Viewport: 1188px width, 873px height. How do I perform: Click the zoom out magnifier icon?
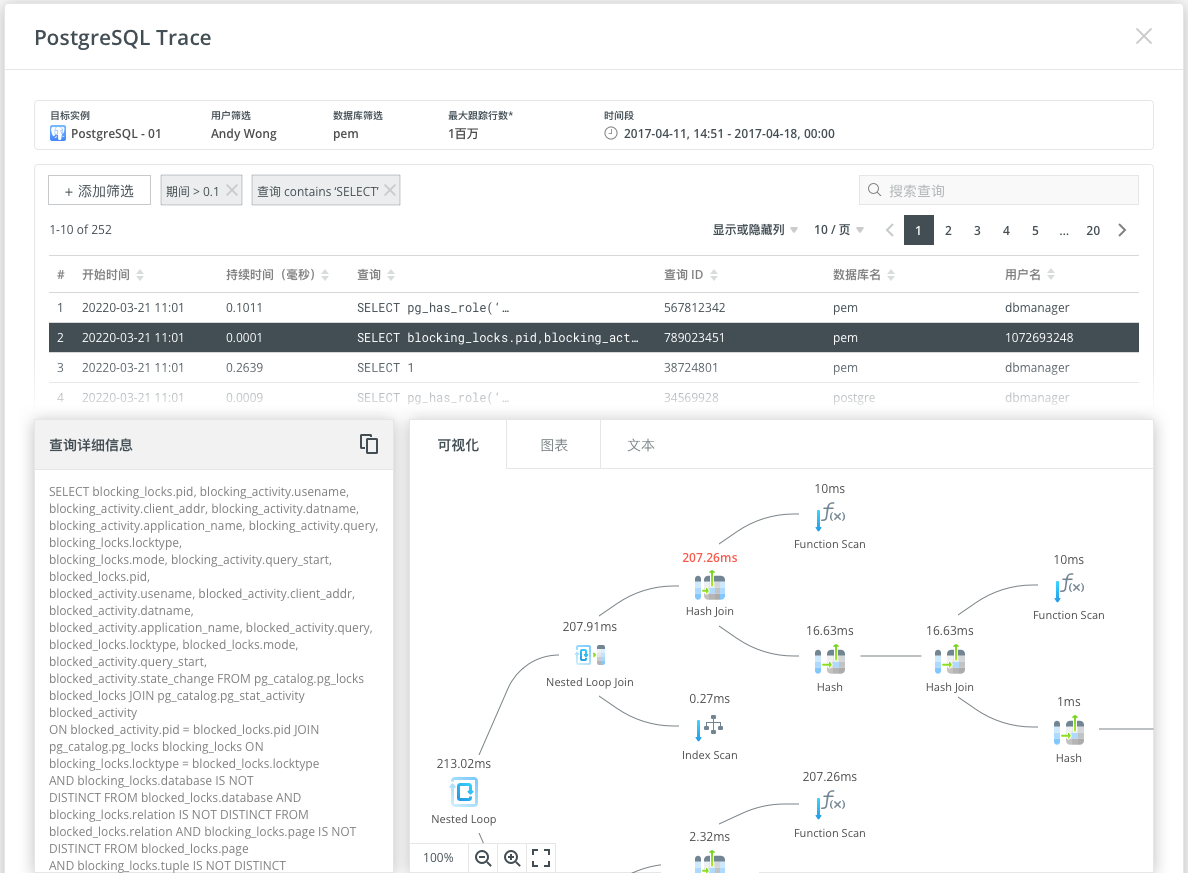pos(483,858)
